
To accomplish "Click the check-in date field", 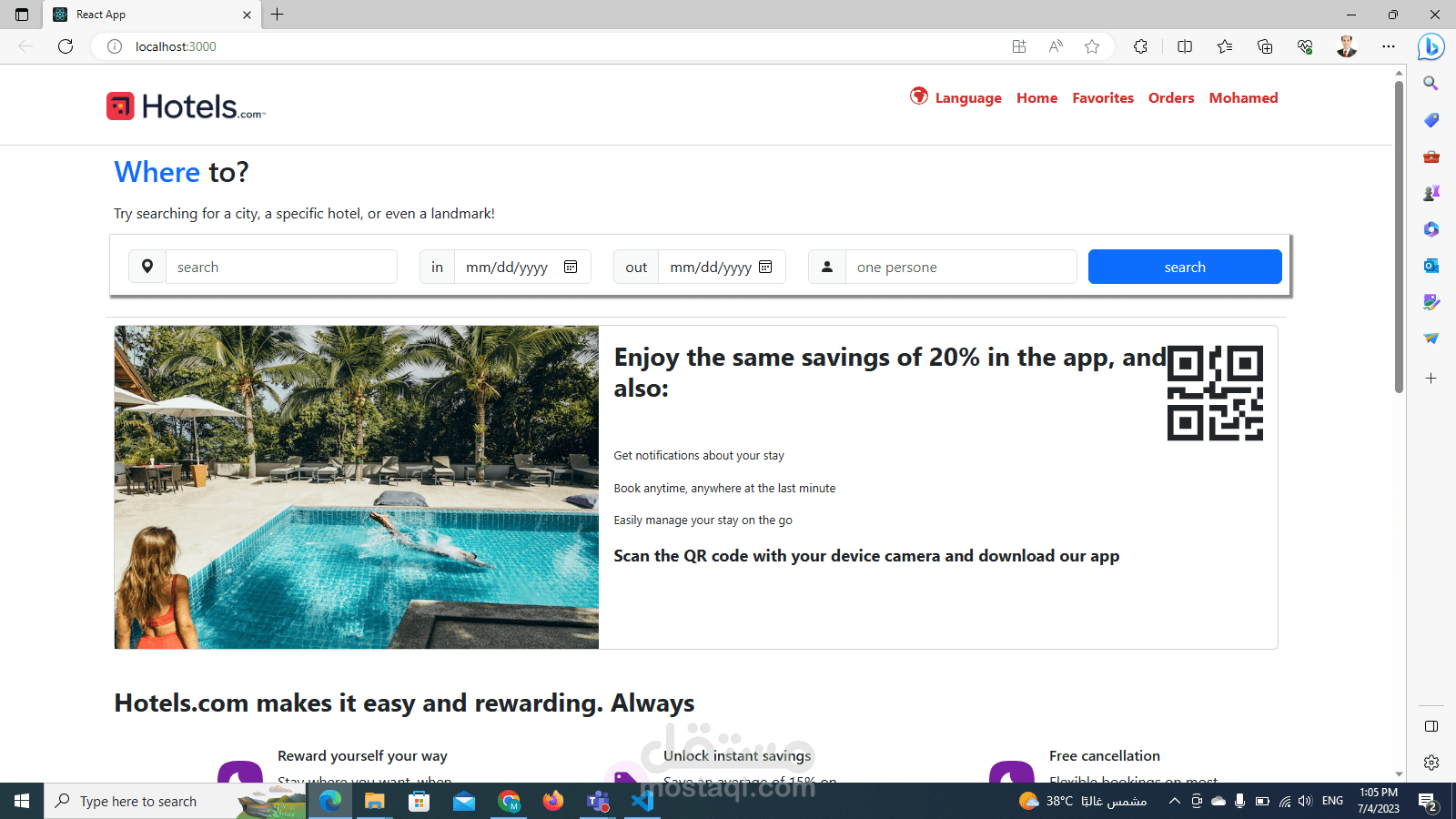I will pyautogui.click(x=522, y=267).
